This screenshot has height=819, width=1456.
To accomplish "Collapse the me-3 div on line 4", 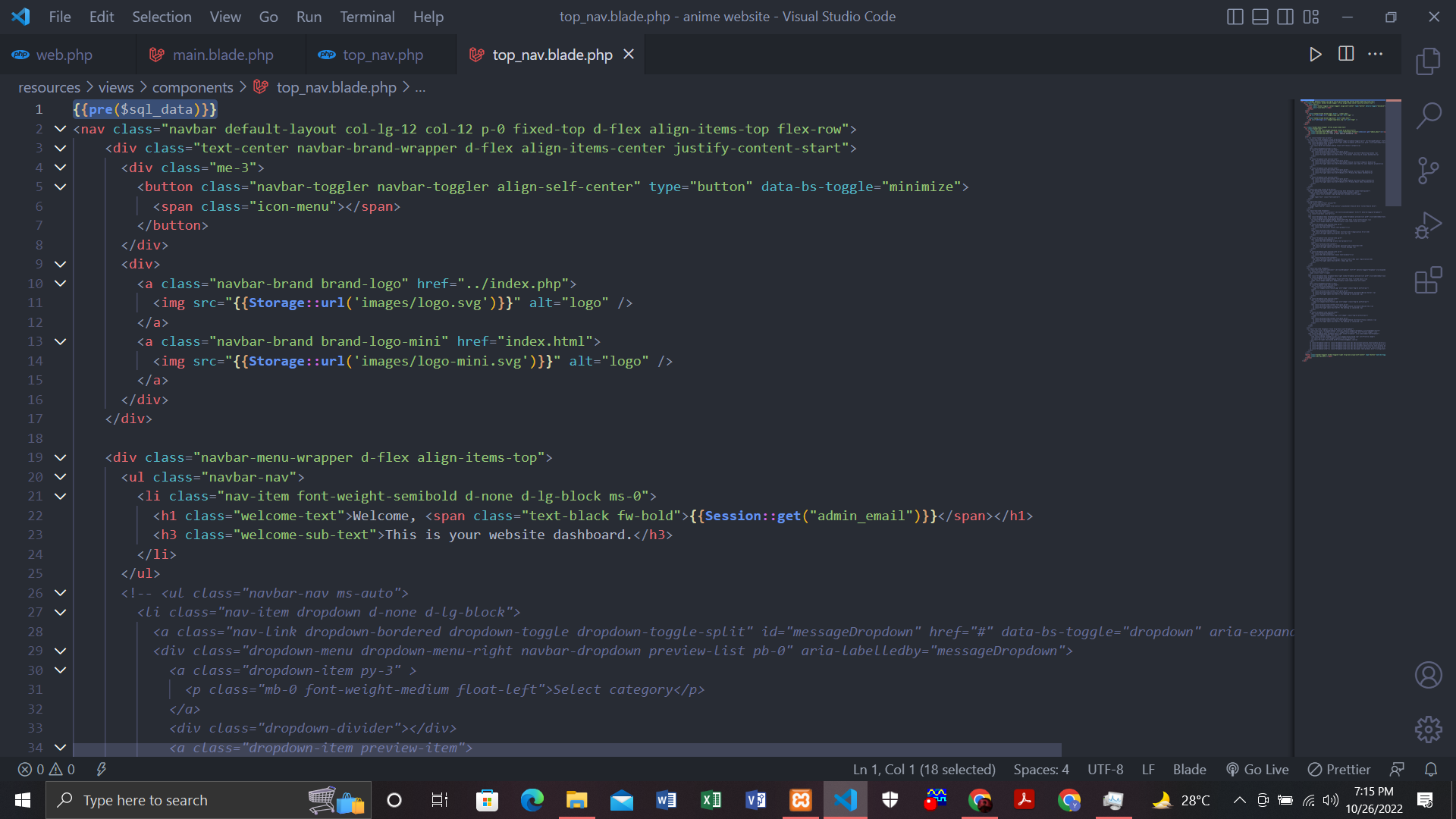I will 60,168.
